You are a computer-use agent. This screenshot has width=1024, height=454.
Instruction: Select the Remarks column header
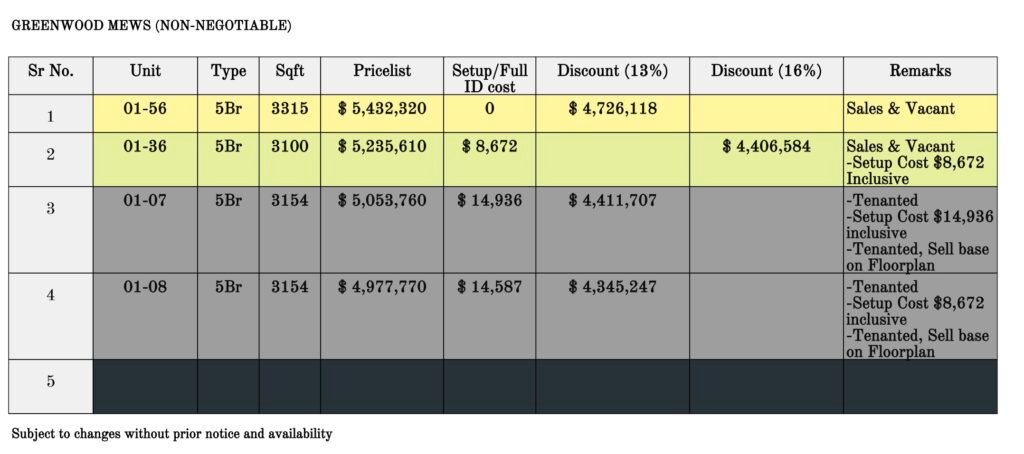point(920,76)
